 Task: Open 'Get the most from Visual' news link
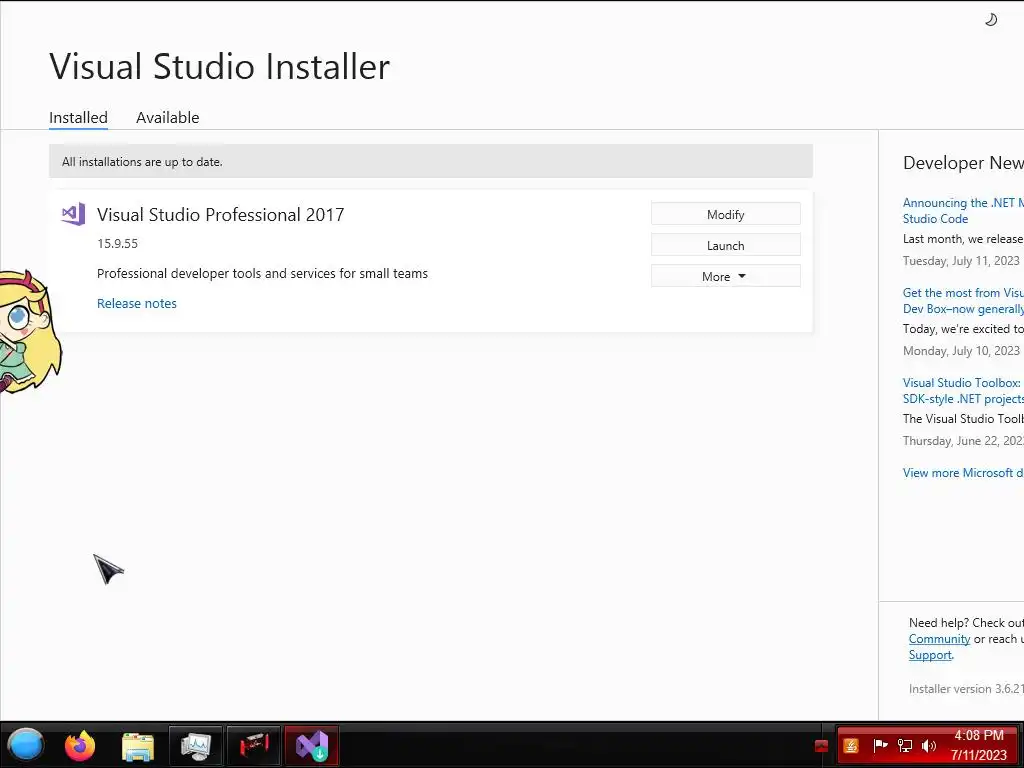pos(963,300)
